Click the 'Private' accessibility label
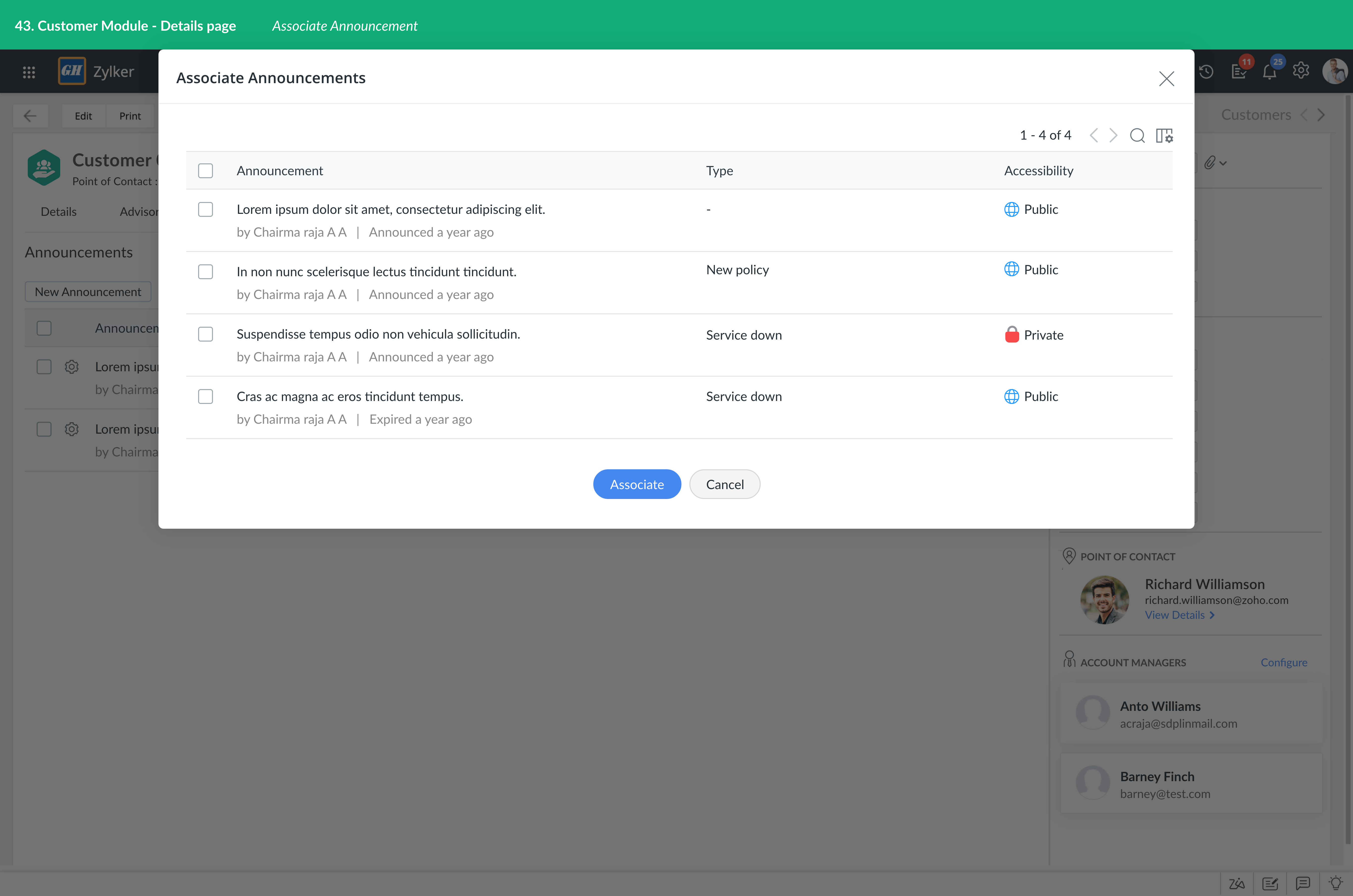 (1043, 335)
